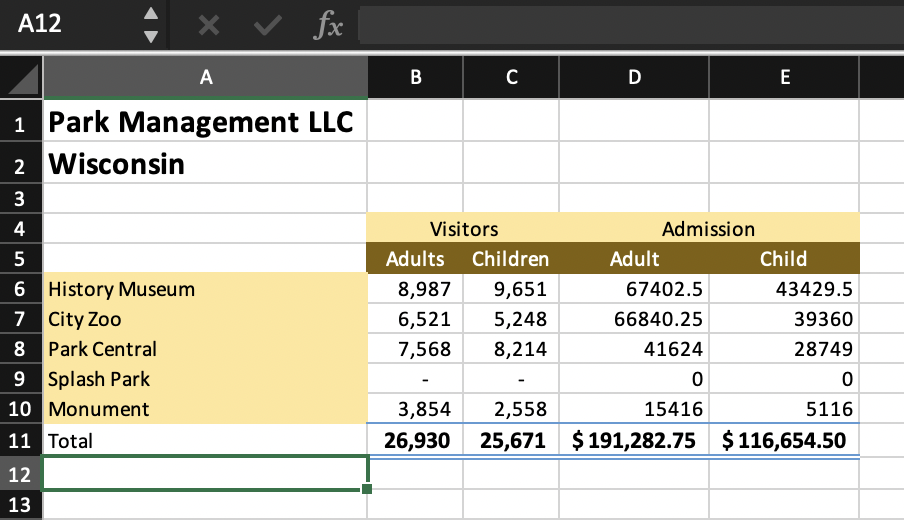
Task: Click the Name Box down arrow
Action: pos(151,37)
